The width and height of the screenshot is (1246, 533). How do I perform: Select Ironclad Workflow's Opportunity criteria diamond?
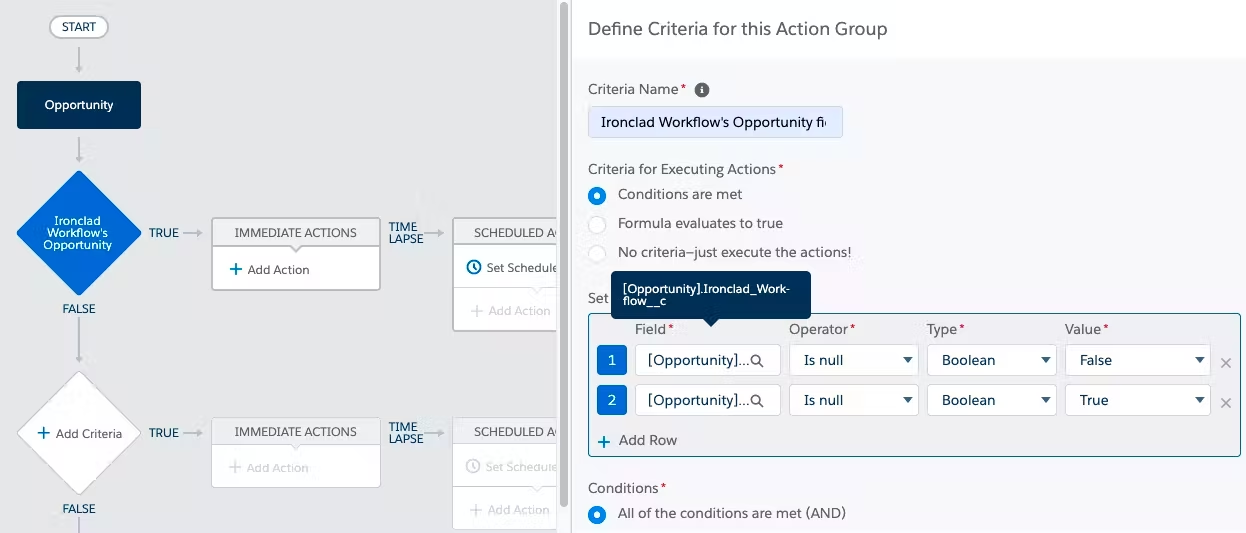(x=78, y=233)
